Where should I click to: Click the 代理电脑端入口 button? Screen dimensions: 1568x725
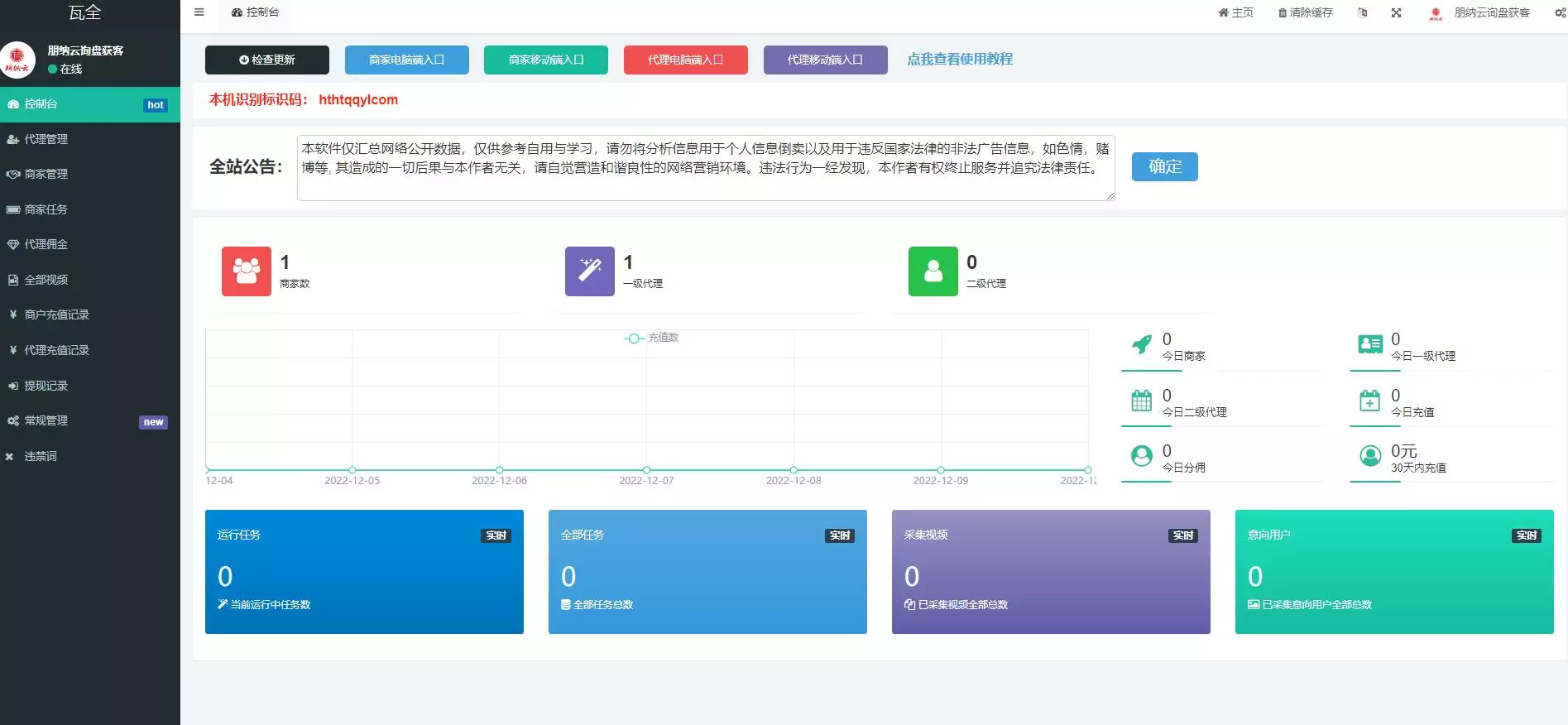[686, 60]
